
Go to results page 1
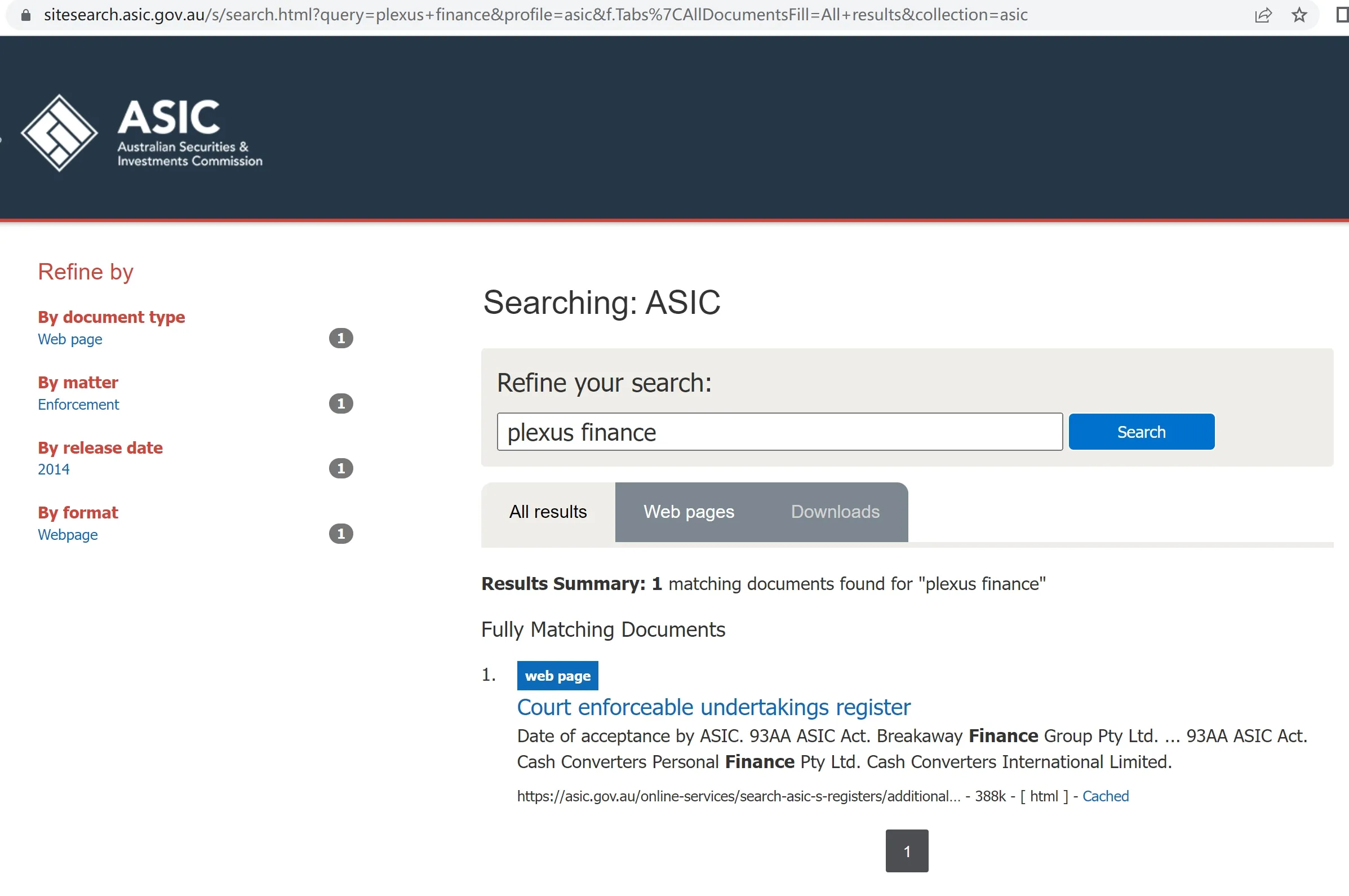(x=907, y=851)
